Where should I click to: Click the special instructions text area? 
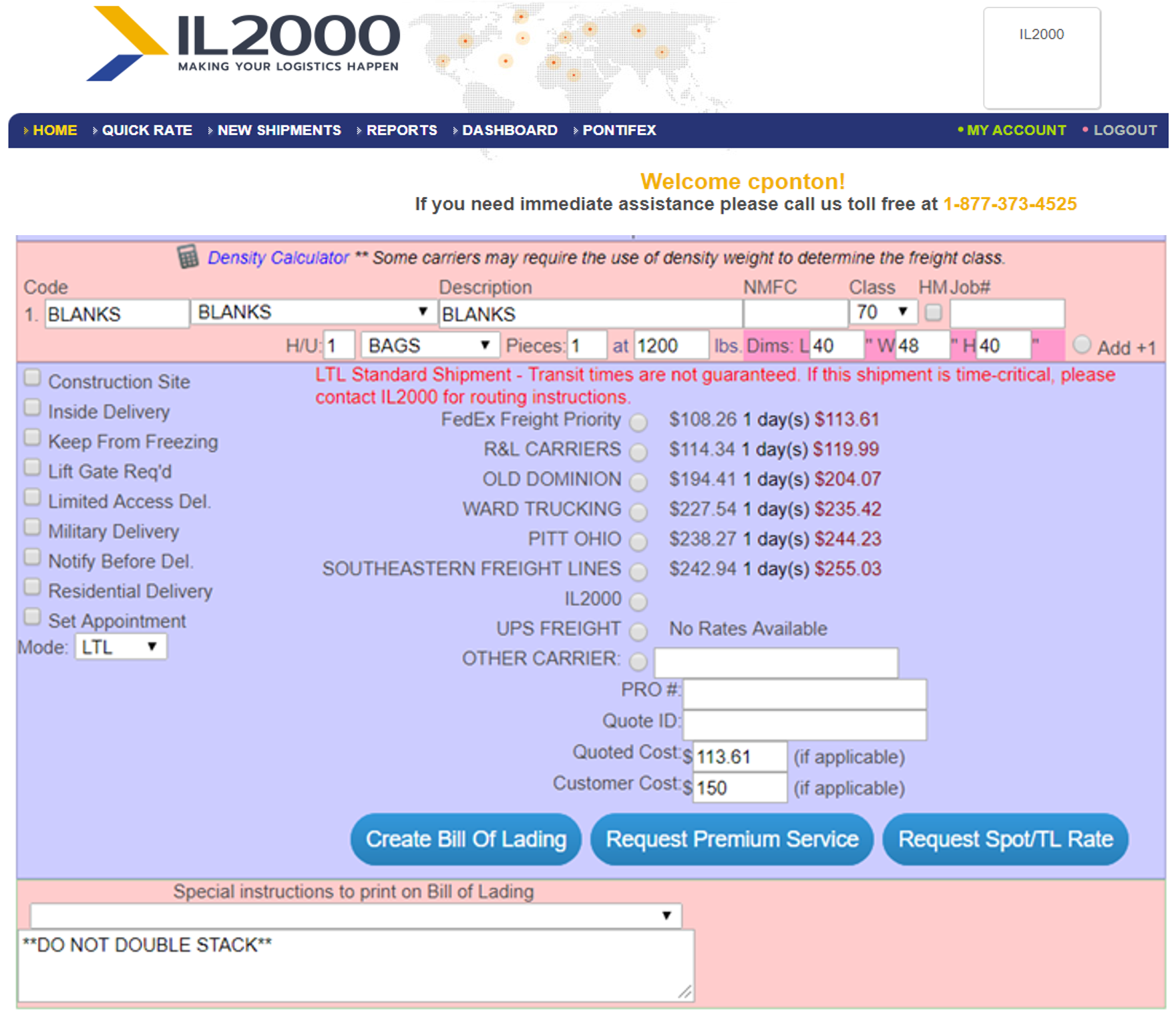click(356, 965)
